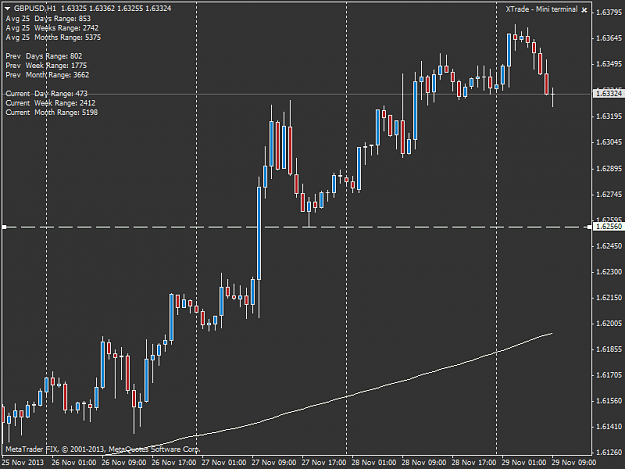Click the 1.62300 price scale label

(609, 272)
